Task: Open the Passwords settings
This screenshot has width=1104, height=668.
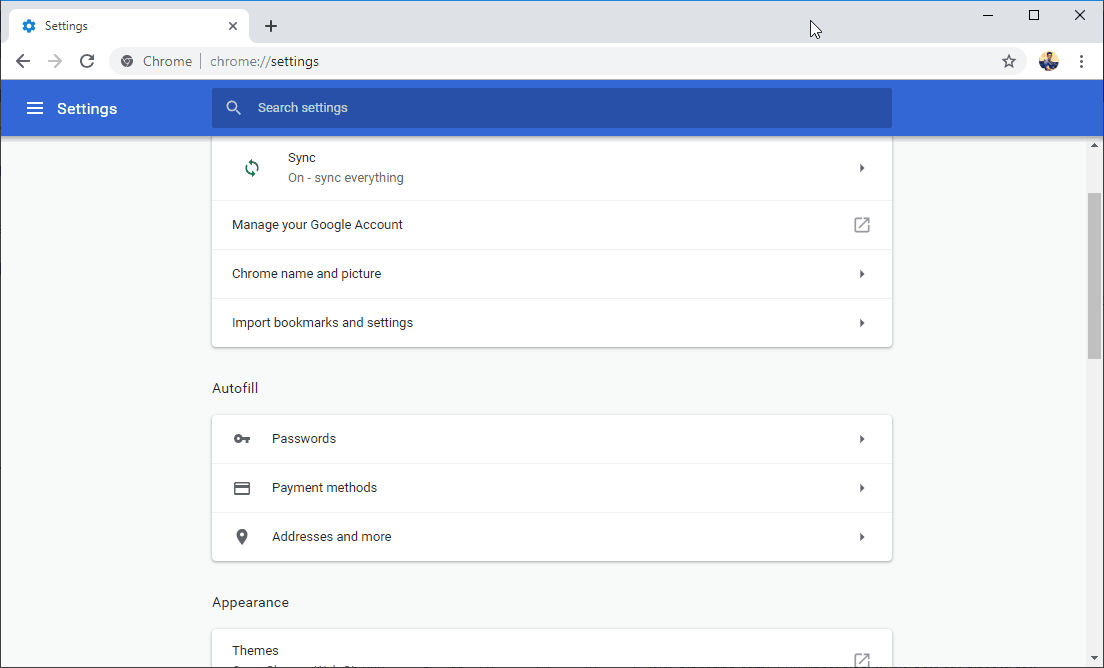Action: point(552,439)
